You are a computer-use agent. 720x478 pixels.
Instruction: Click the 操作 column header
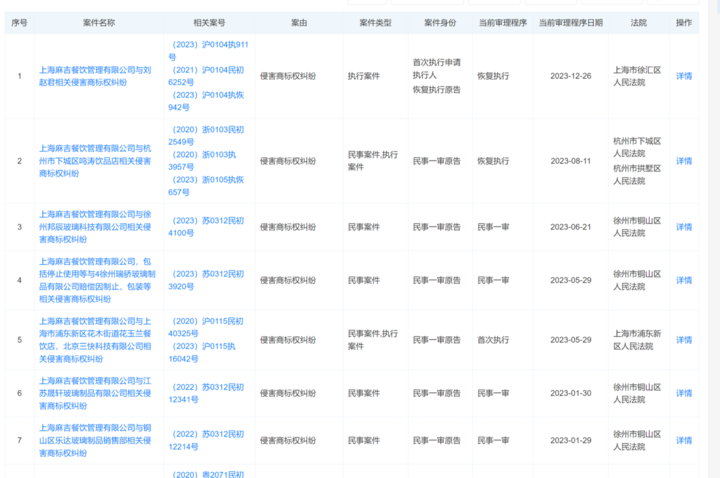(x=684, y=22)
